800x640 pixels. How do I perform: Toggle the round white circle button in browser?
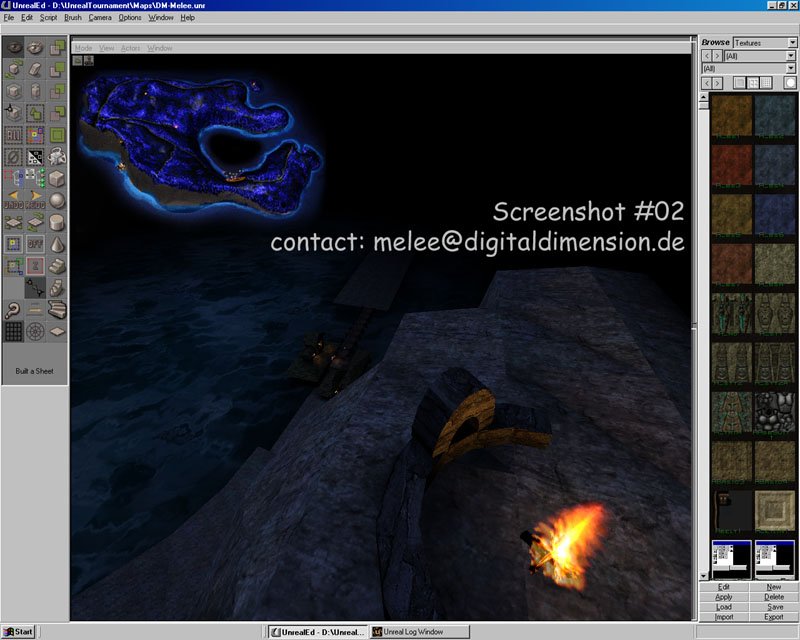[790, 83]
